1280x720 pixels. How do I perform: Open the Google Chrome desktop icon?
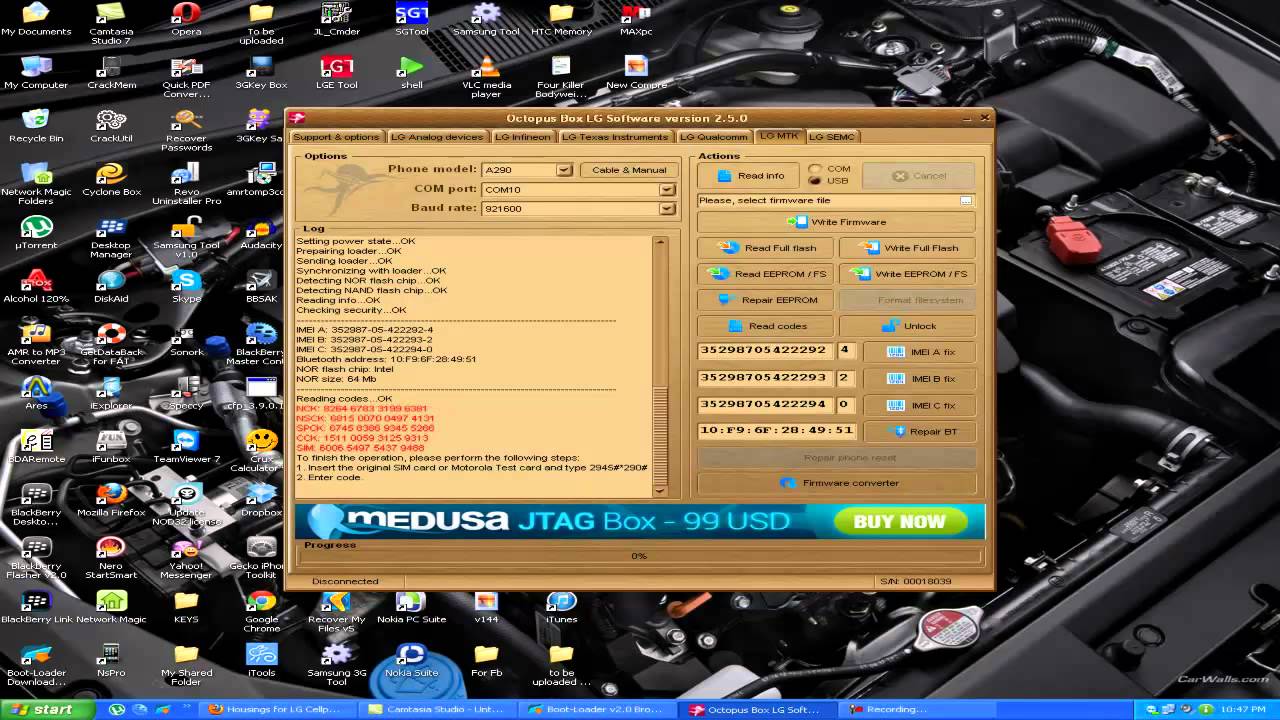coord(261,612)
